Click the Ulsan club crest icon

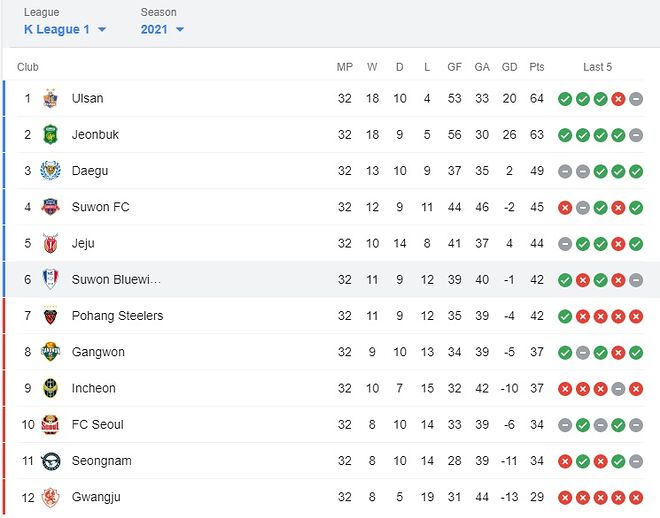pyautogui.click(x=50, y=98)
